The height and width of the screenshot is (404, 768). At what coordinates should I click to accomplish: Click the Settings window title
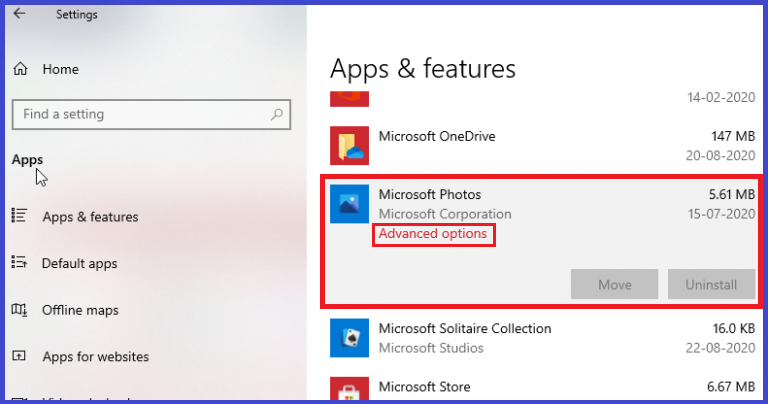pyautogui.click(x=76, y=14)
